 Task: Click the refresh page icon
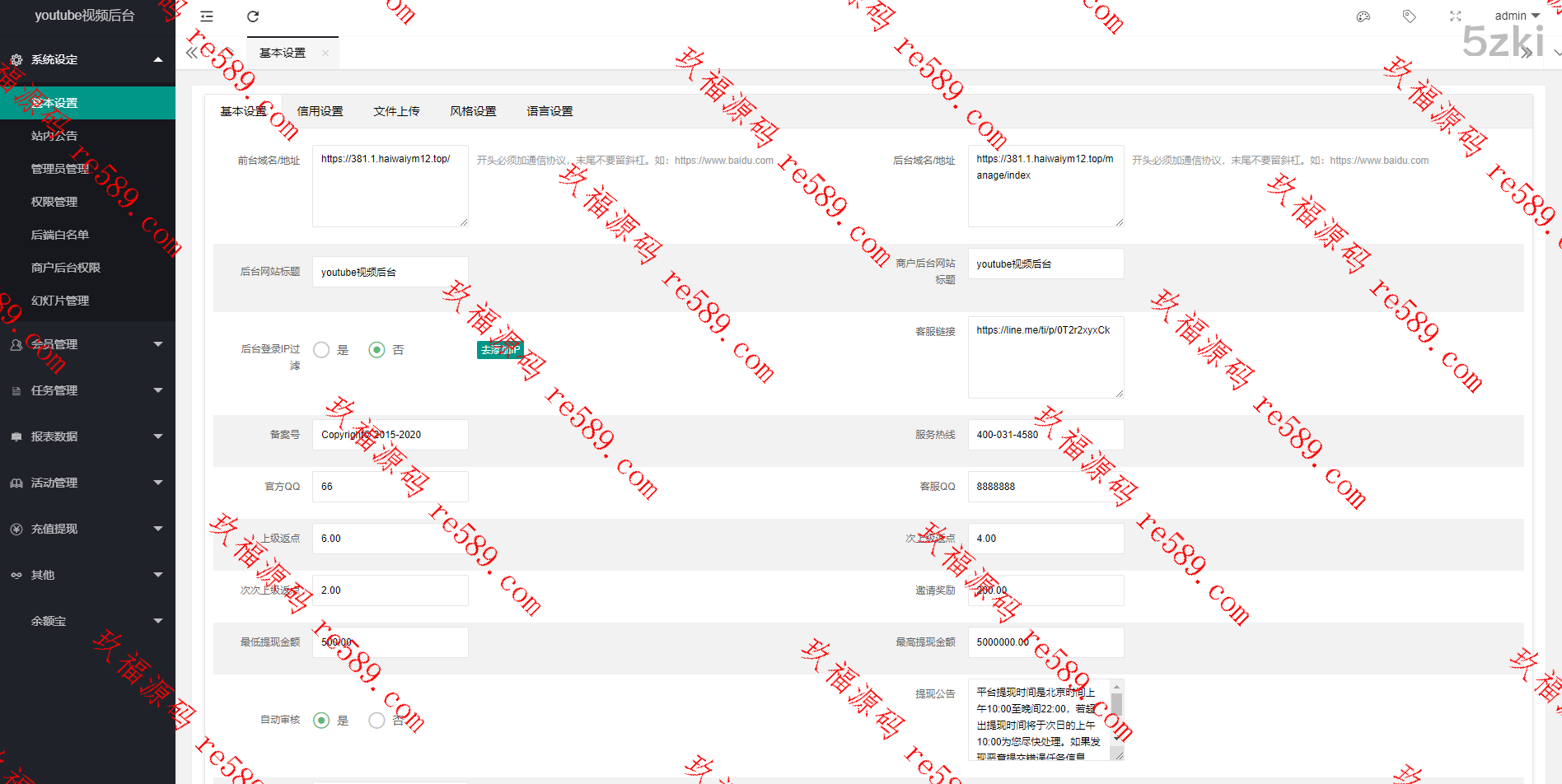(253, 16)
